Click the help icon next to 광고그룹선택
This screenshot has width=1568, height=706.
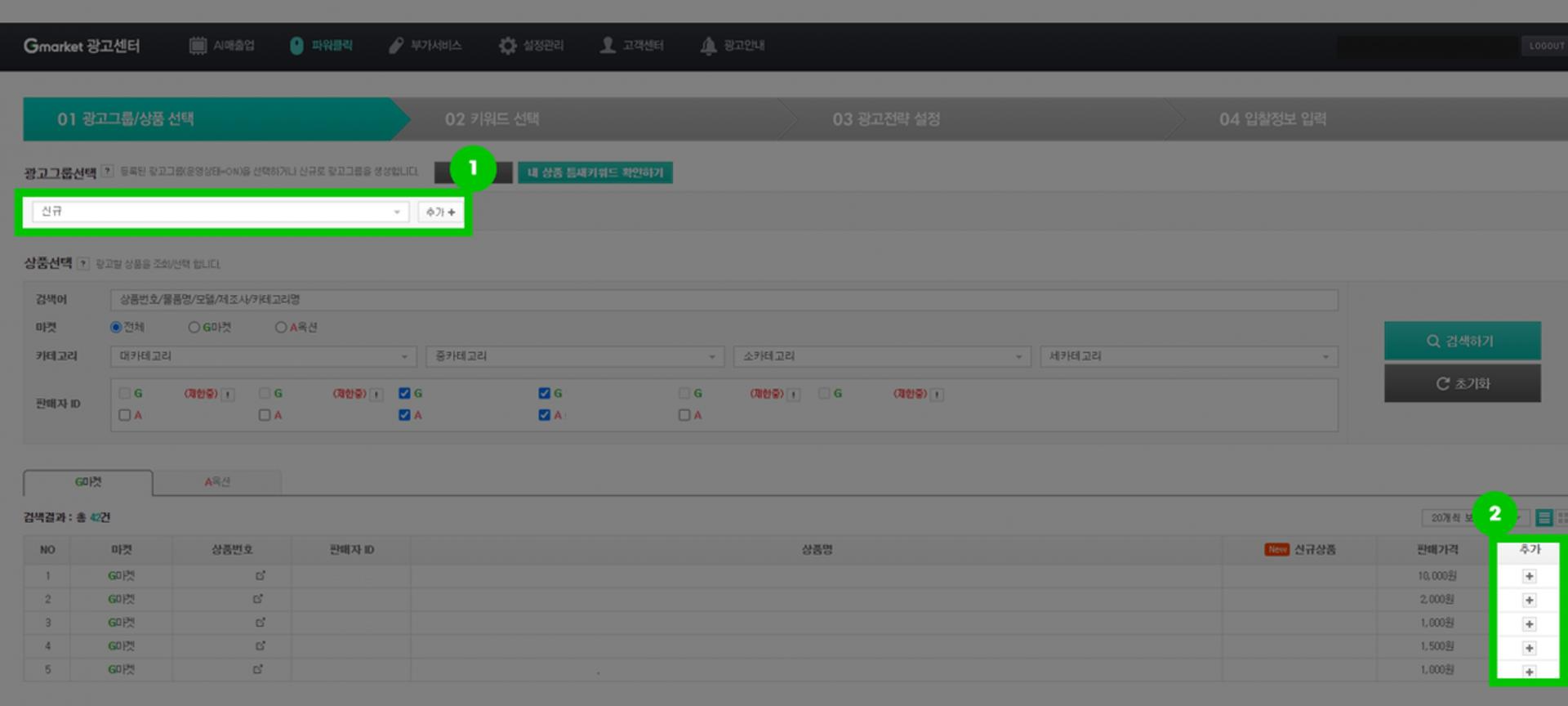[108, 172]
